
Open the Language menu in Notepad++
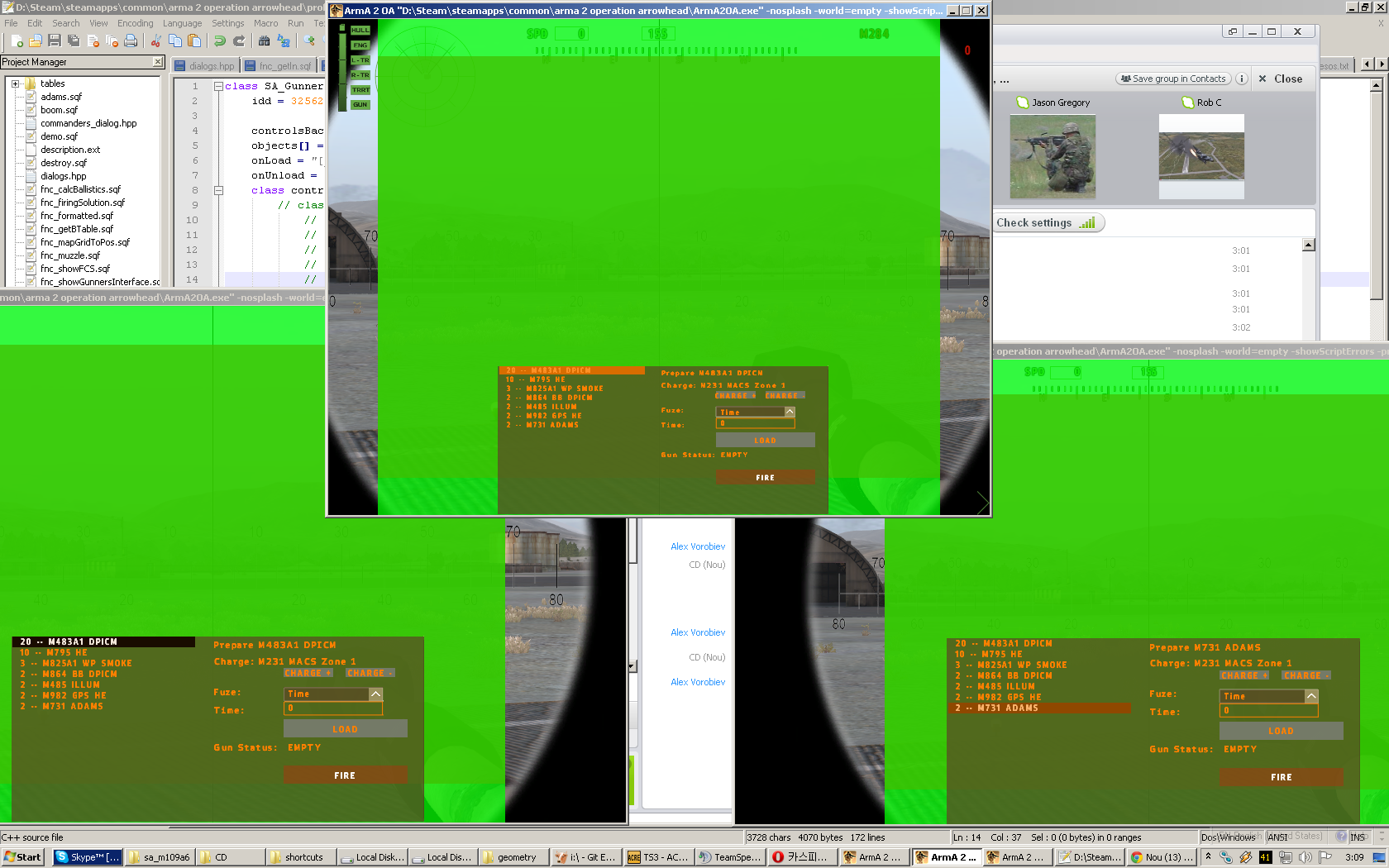[x=182, y=23]
